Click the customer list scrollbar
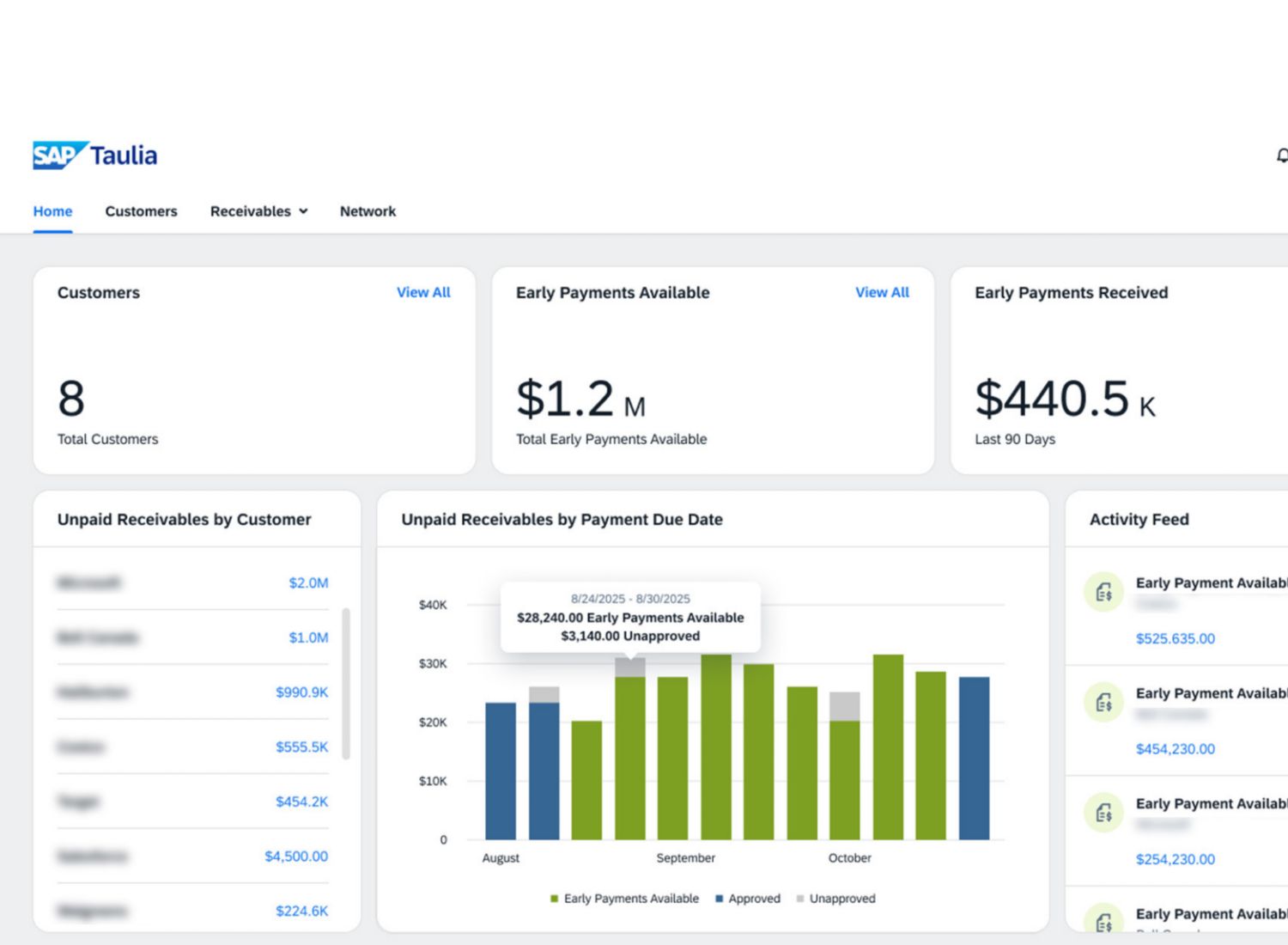This screenshot has width=1288, height=945. click(346, 684)
